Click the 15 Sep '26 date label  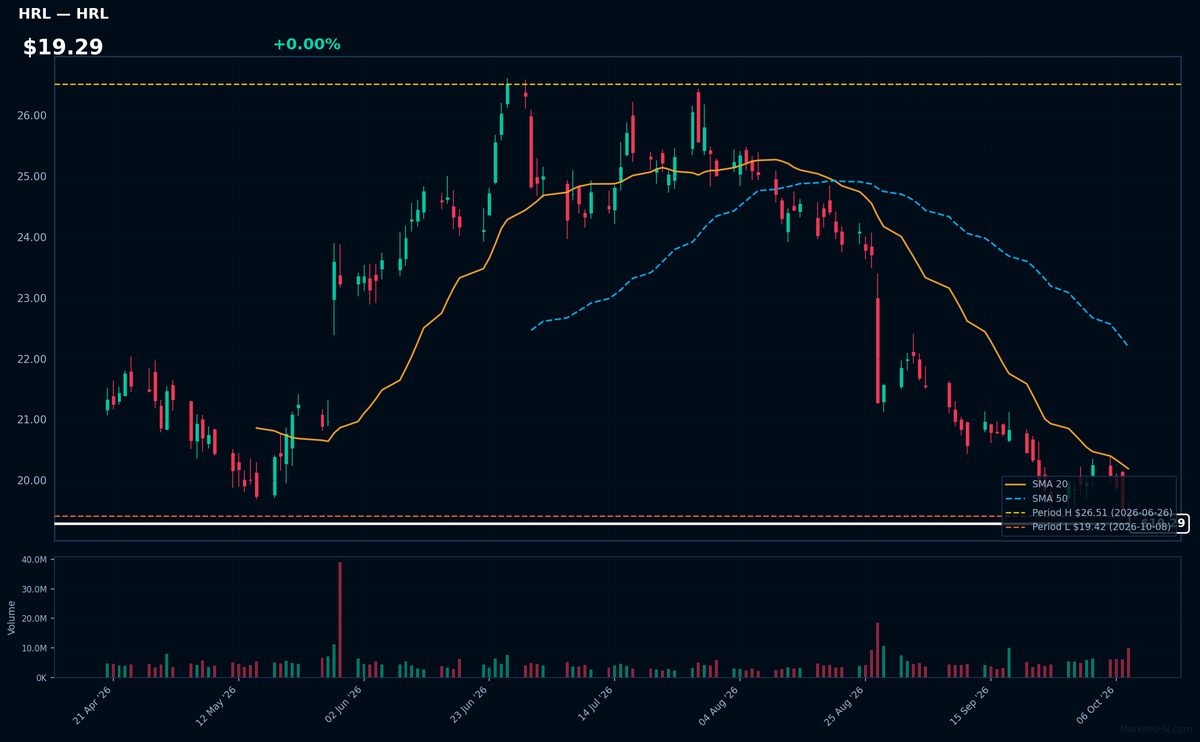pyautogui.click(x=969, y=704)
